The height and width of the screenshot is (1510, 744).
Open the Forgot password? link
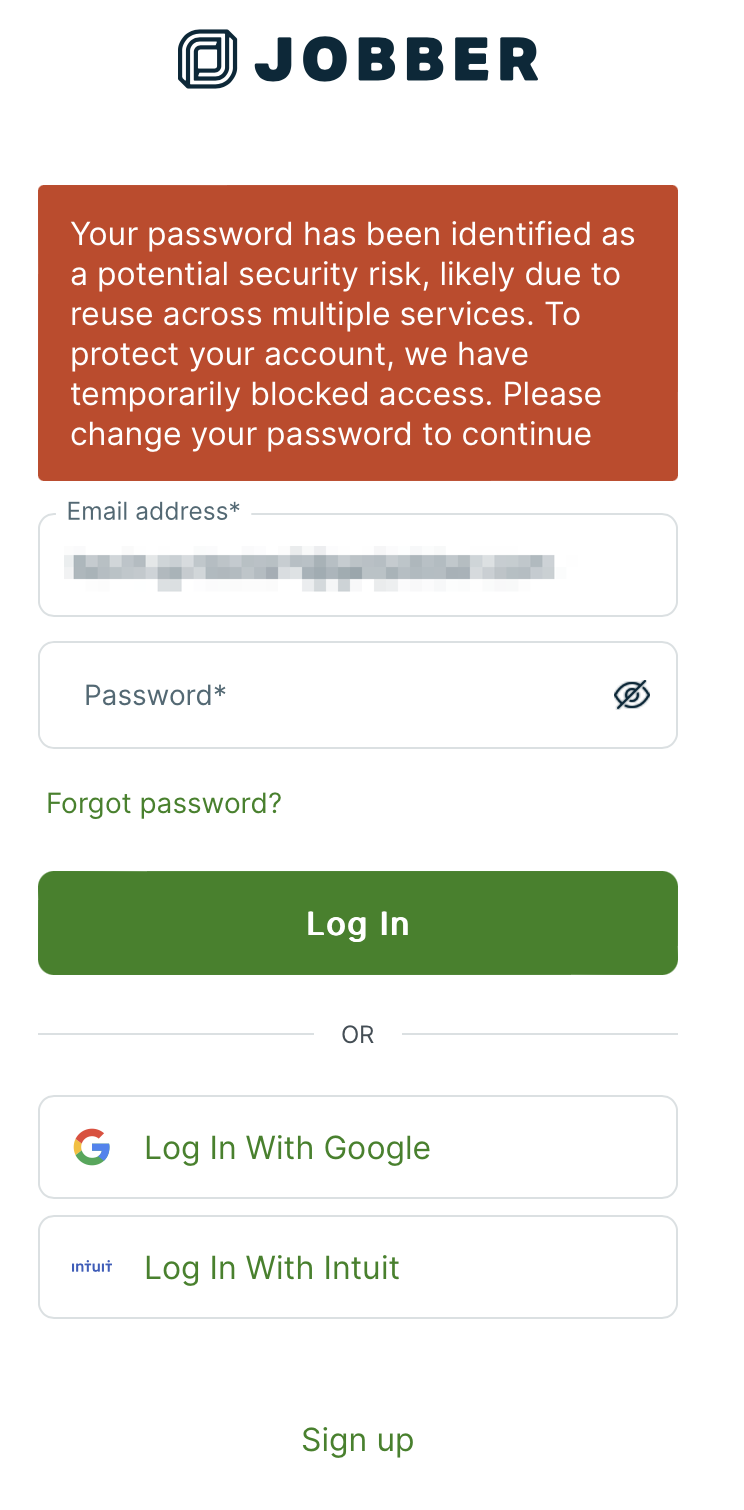(x=164, y=803)
